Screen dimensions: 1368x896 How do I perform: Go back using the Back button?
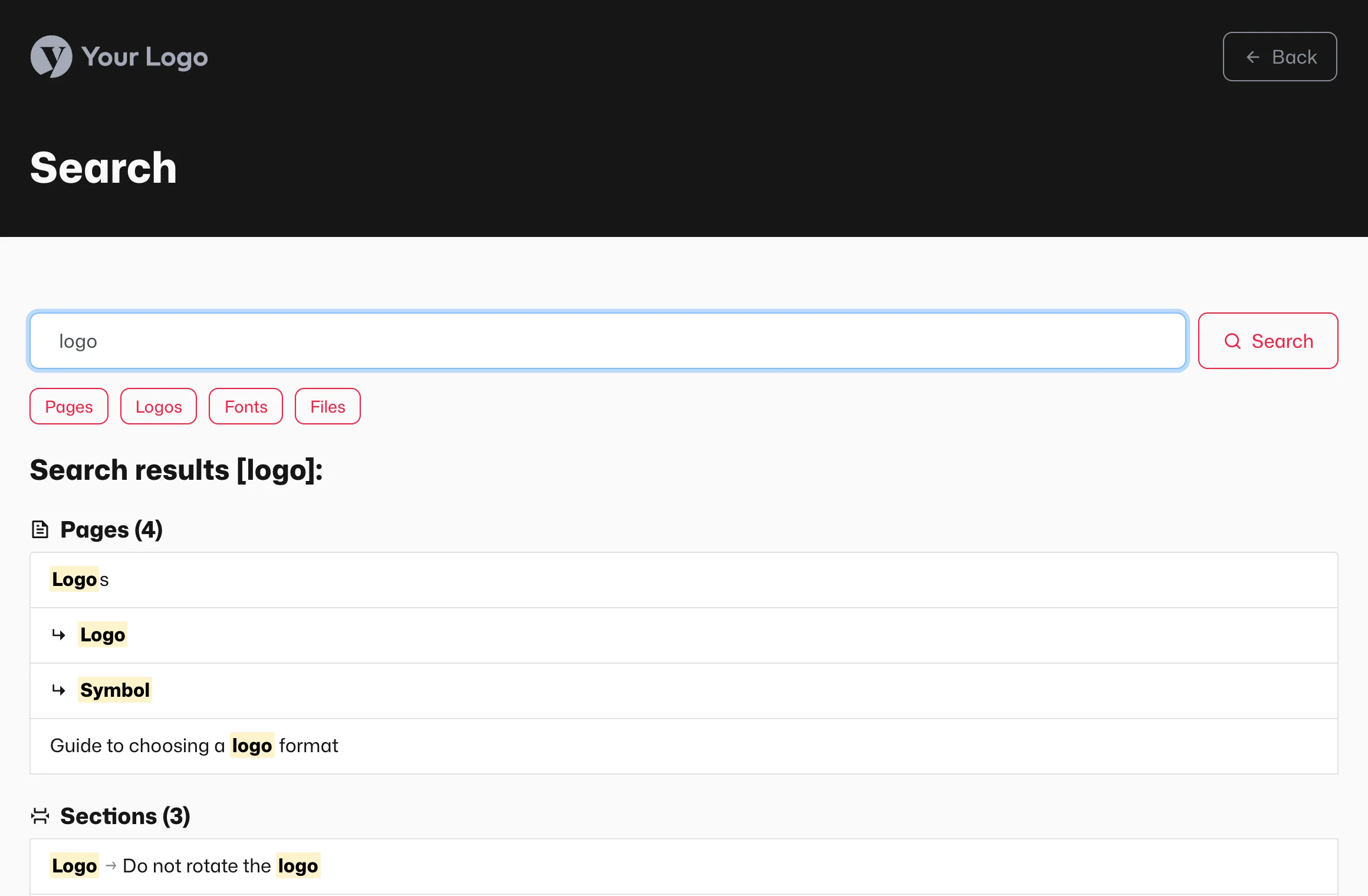(x=1280, y=57)
